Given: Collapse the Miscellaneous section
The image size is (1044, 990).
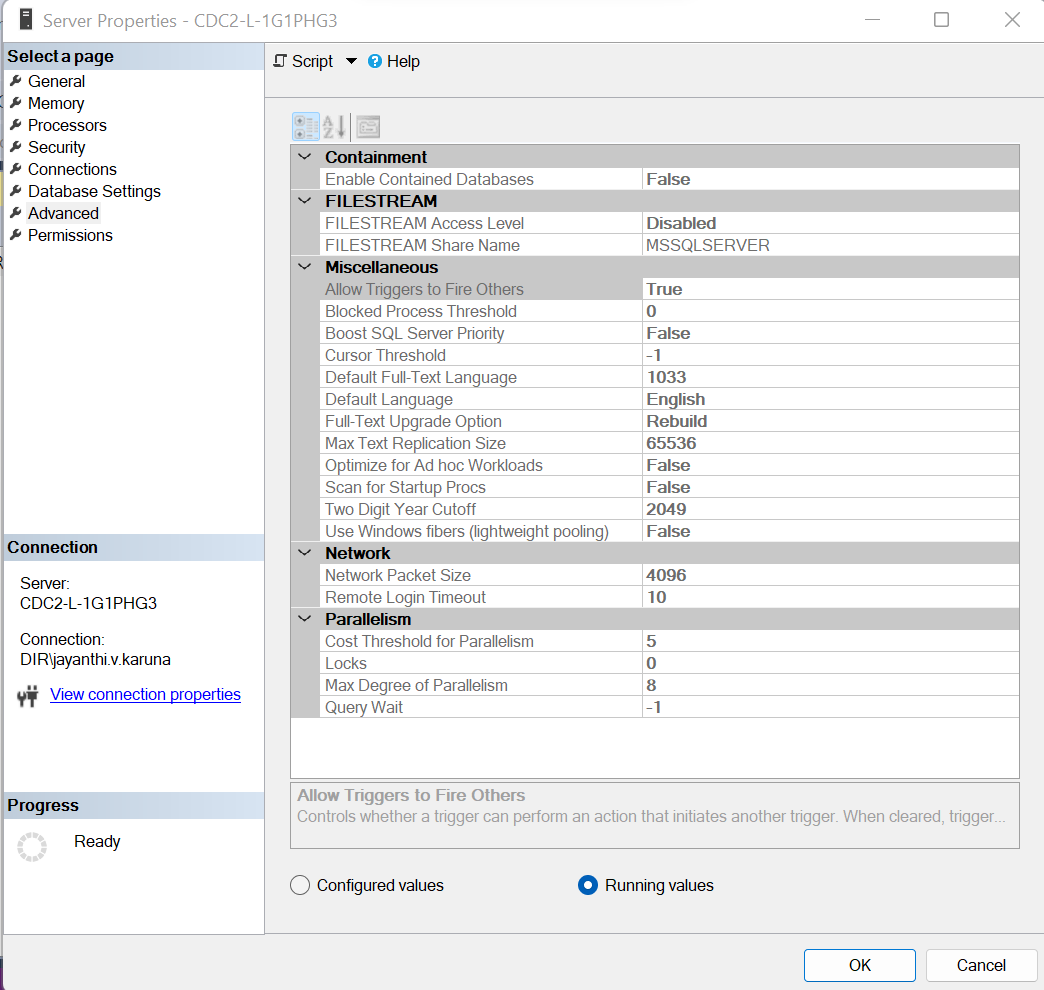Looking at the screenshot, I should 305,267.
